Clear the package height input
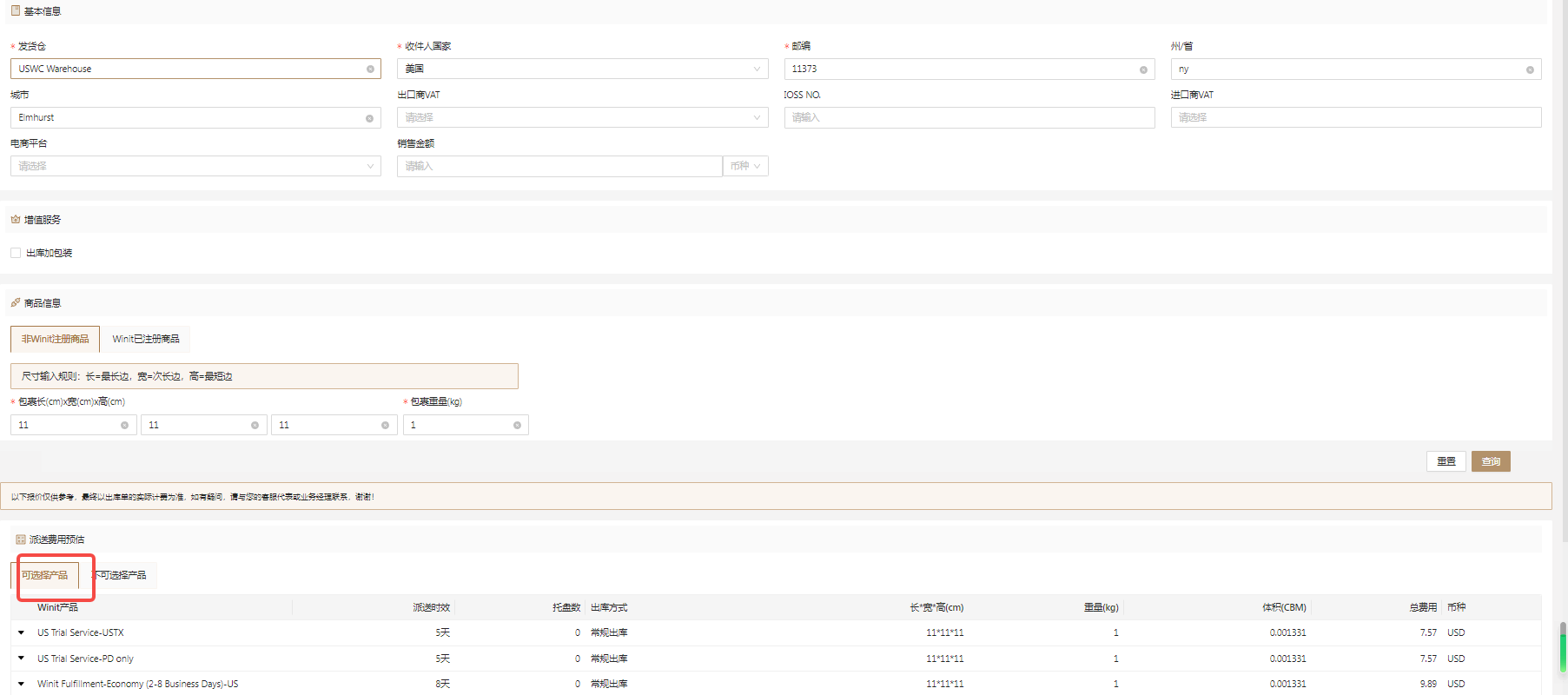Viewport: 1568px width, 695px height. coord(385,425)
